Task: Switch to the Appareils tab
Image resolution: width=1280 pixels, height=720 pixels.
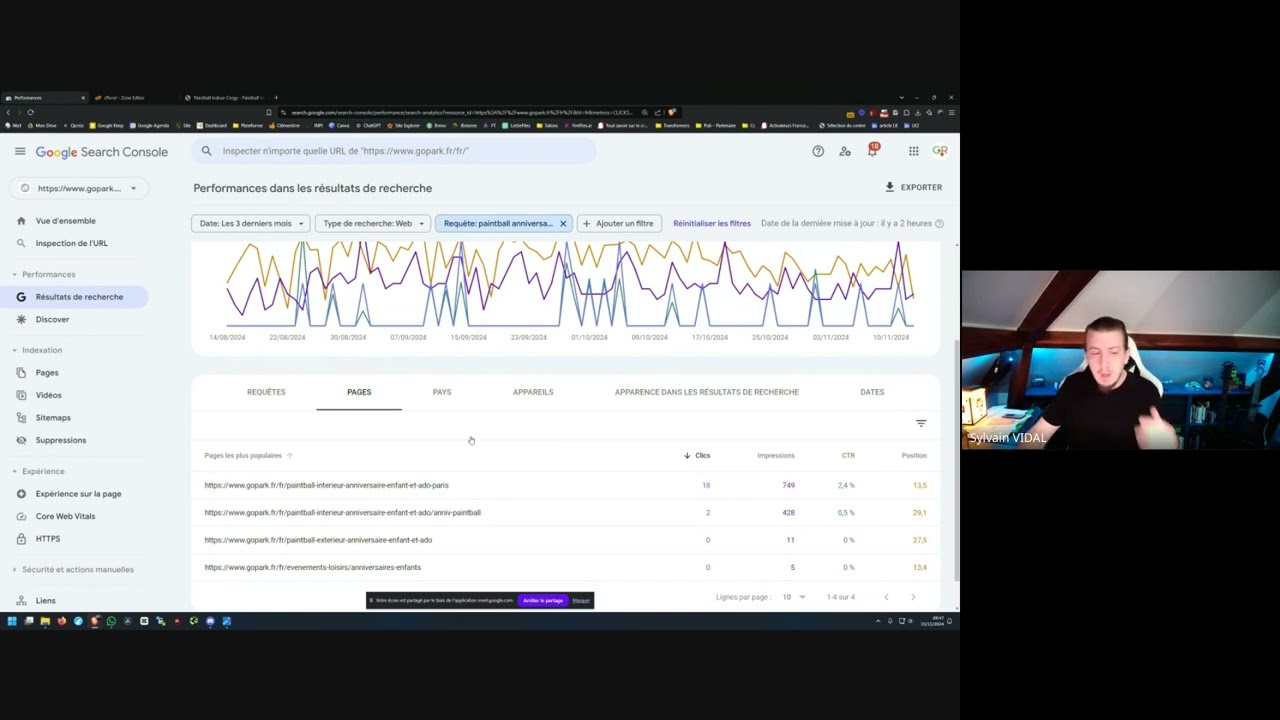Action: click(x=533, y=392)
